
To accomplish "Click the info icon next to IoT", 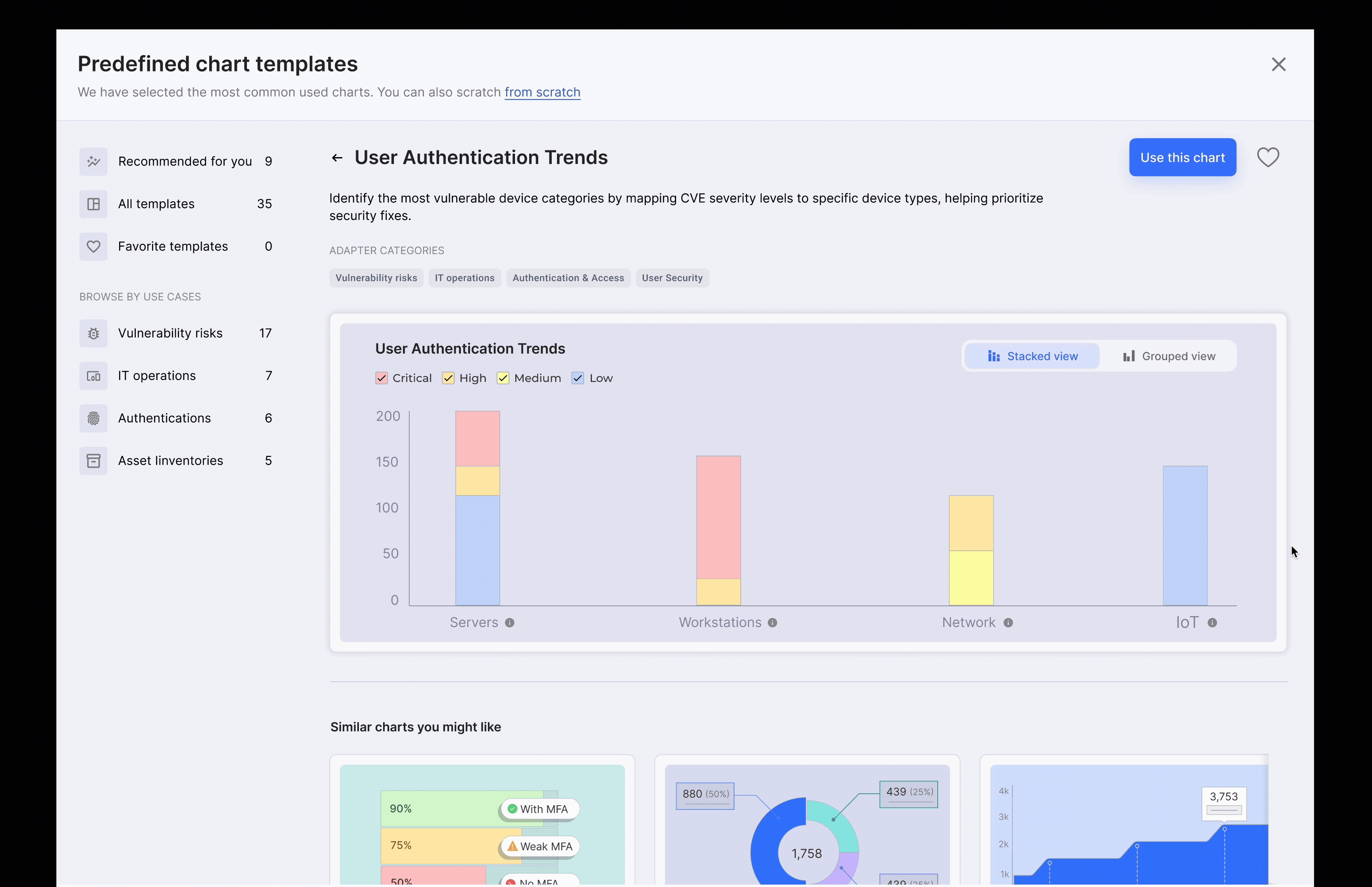I will pos(1212,623).
